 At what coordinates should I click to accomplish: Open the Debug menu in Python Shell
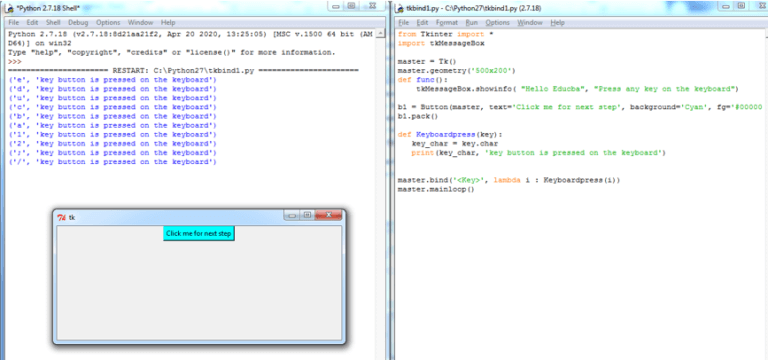[78, 23]
